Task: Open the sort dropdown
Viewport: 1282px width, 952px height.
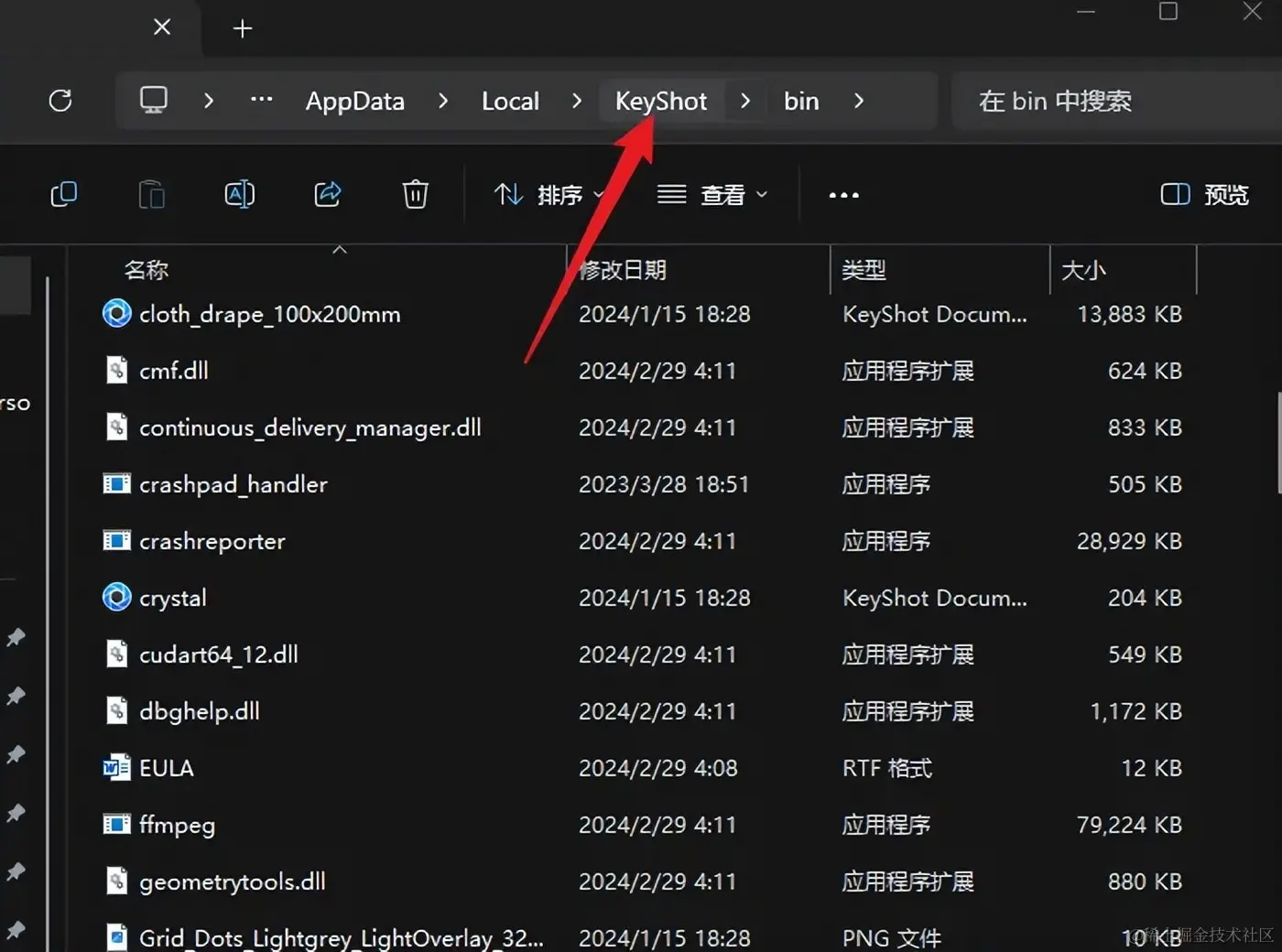Action: [549, 195]
